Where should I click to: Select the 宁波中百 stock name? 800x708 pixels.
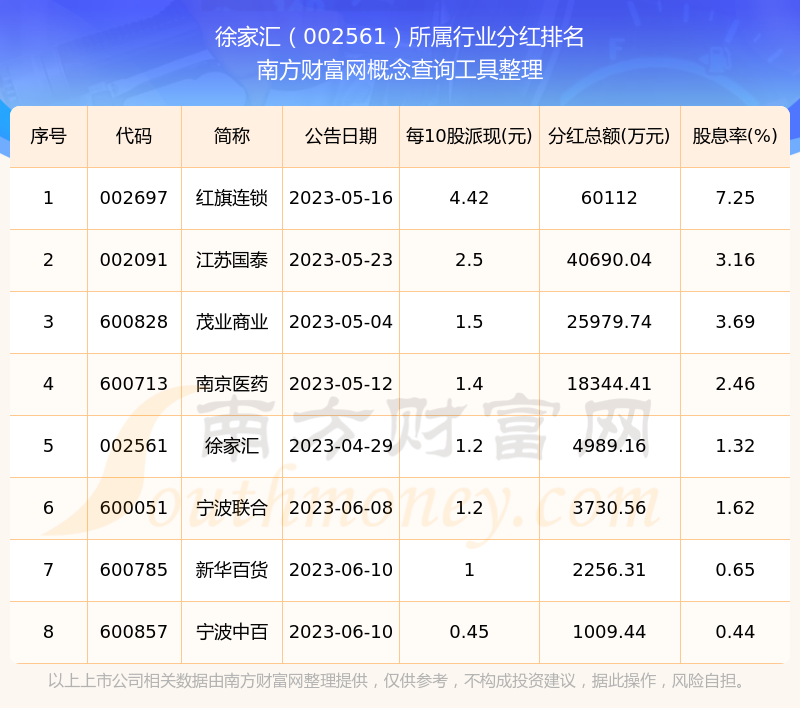(232, 632)
